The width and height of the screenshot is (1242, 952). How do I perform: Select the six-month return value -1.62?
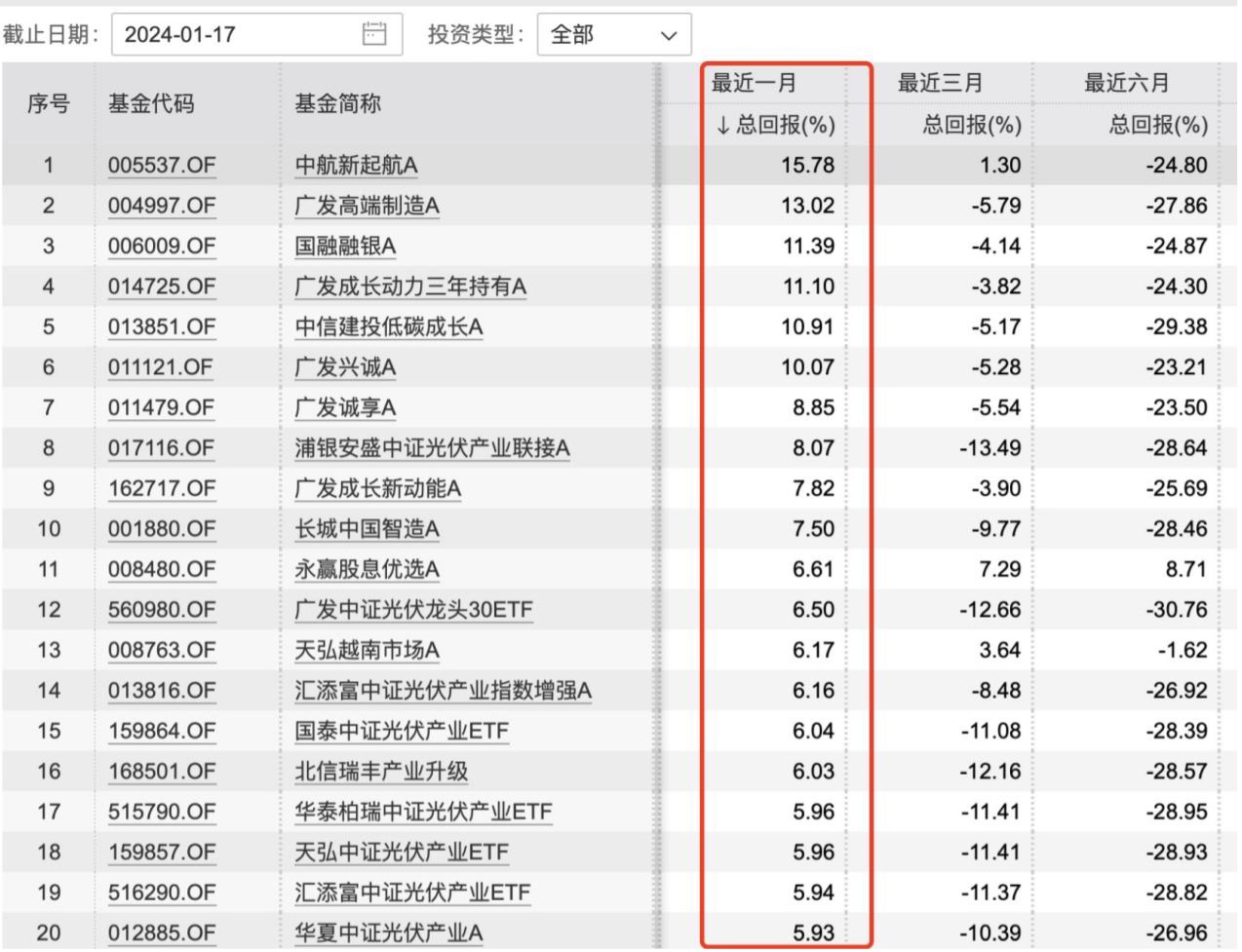pos(1182,650)
